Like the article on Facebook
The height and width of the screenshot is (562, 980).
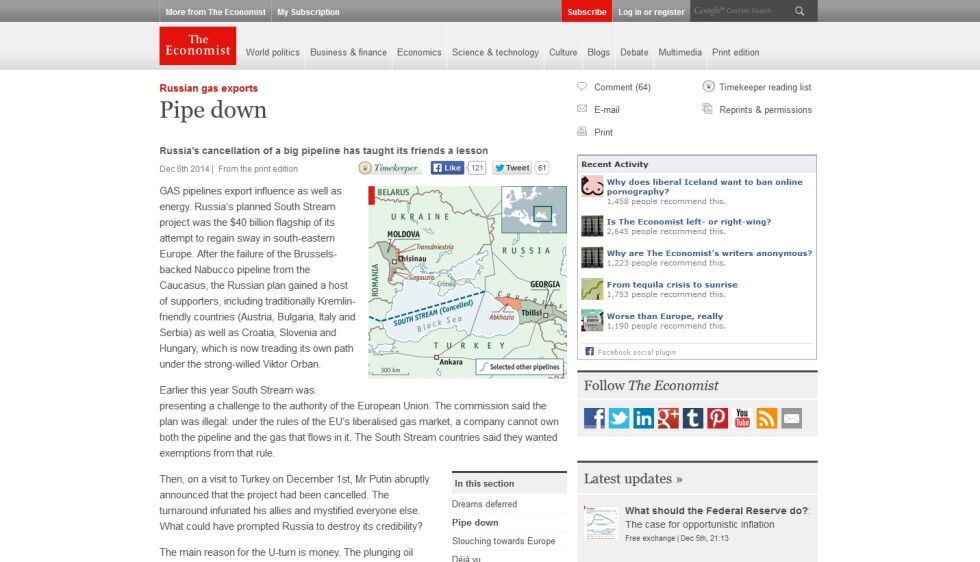pyautogui.click(x=447, y=168)
